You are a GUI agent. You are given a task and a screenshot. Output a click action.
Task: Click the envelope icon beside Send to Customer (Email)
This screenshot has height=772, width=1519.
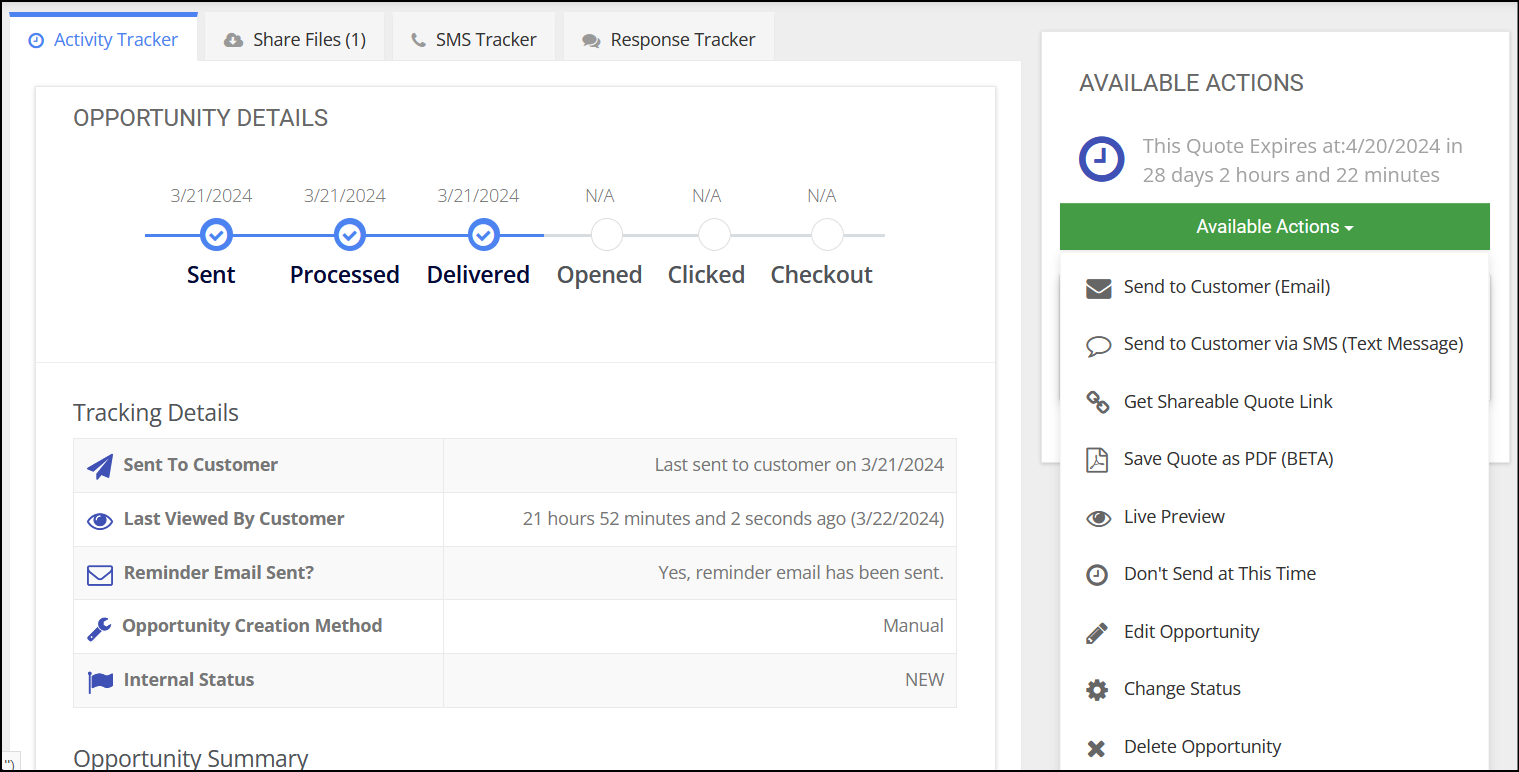tap(1098, 289)
